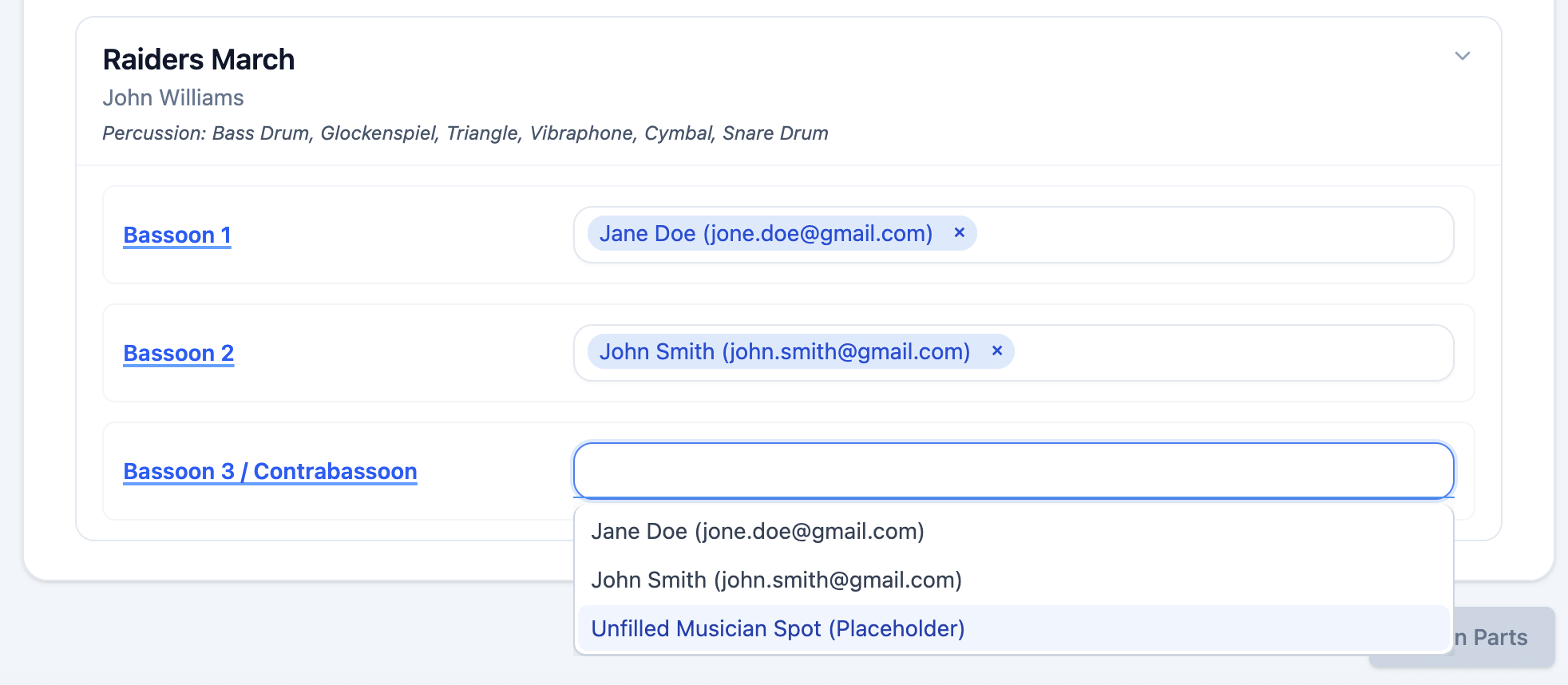This screenshot has width=1568, height=685.
Task: Open the Bassoon 1 part link
Action: tap(177, 235)
